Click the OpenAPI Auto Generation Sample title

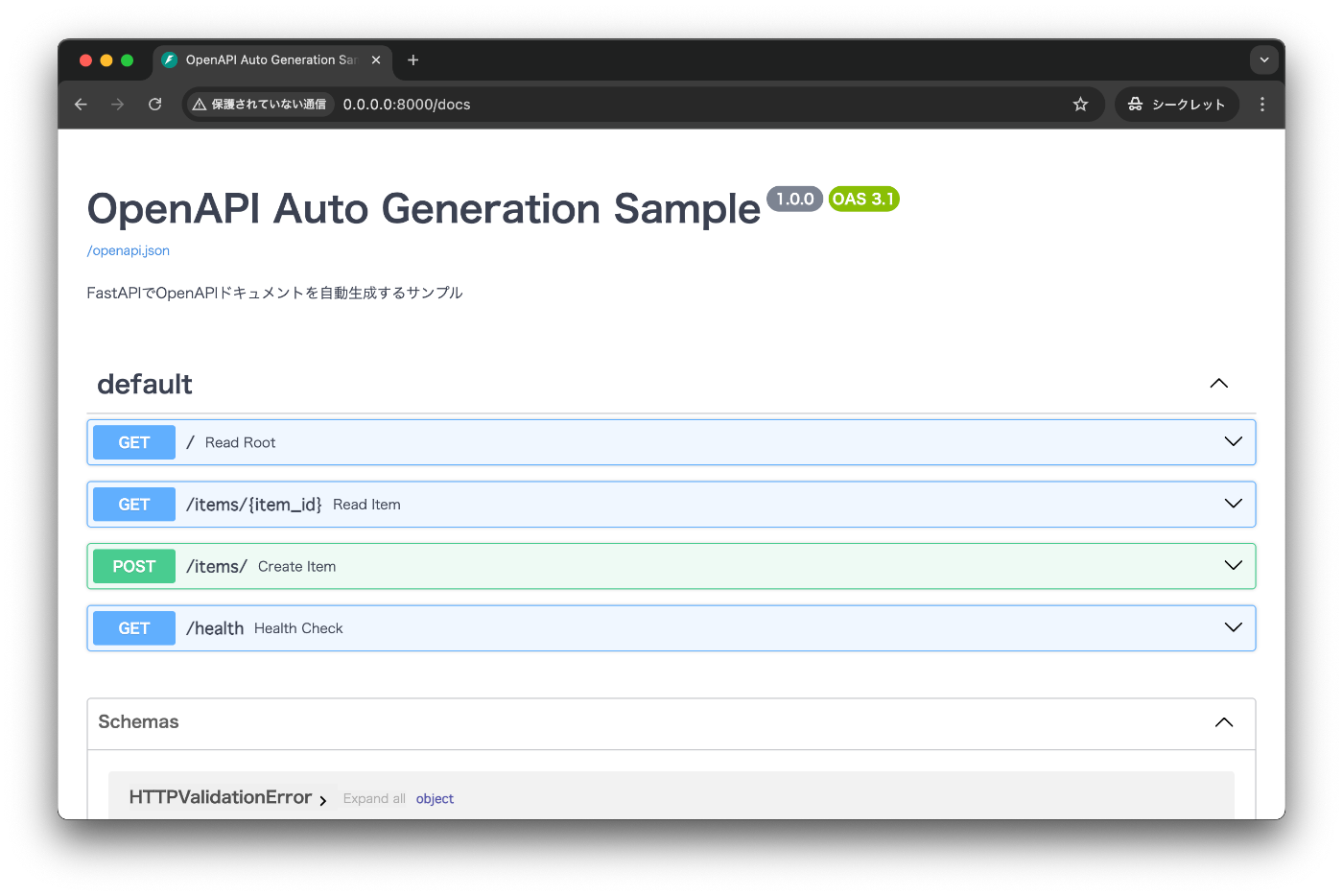pos(423,208)
